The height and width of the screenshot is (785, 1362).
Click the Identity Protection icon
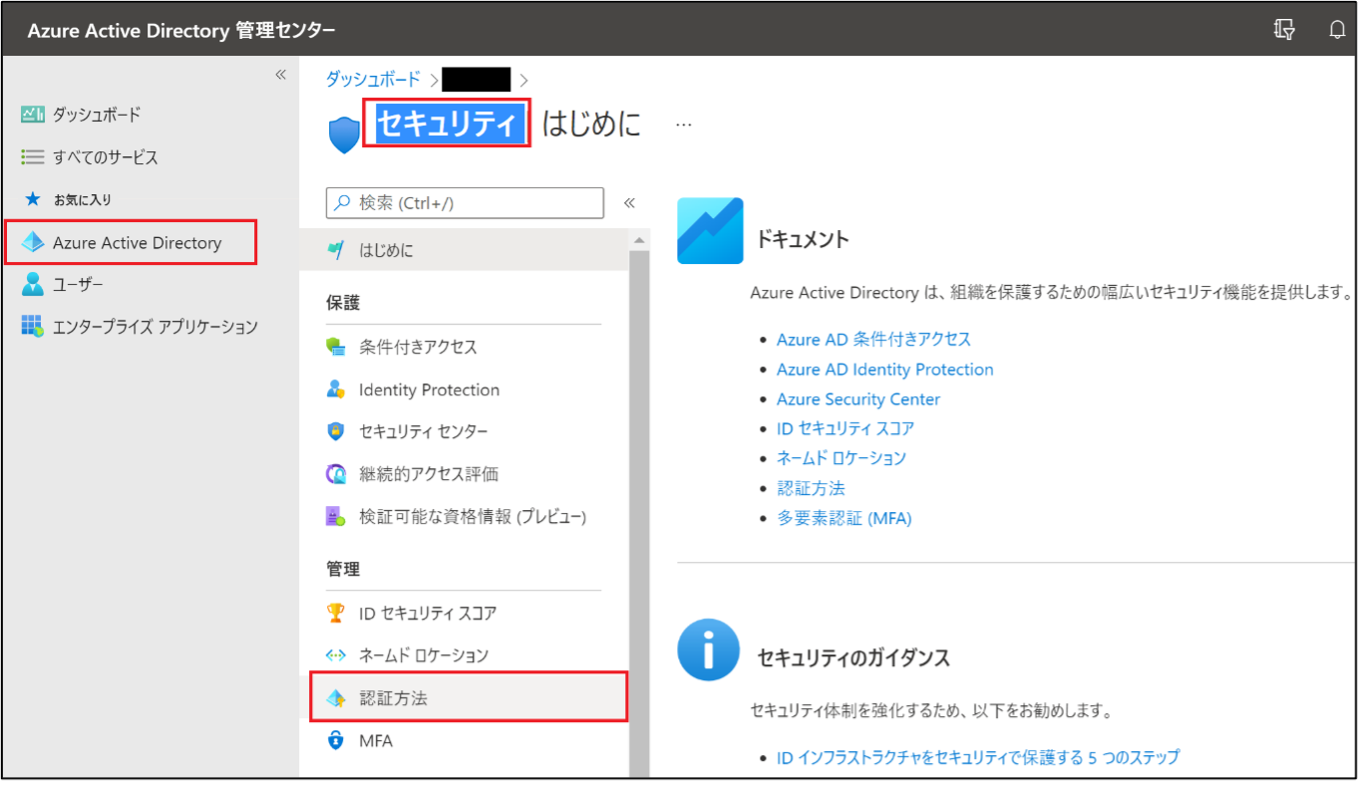(336, 389)
